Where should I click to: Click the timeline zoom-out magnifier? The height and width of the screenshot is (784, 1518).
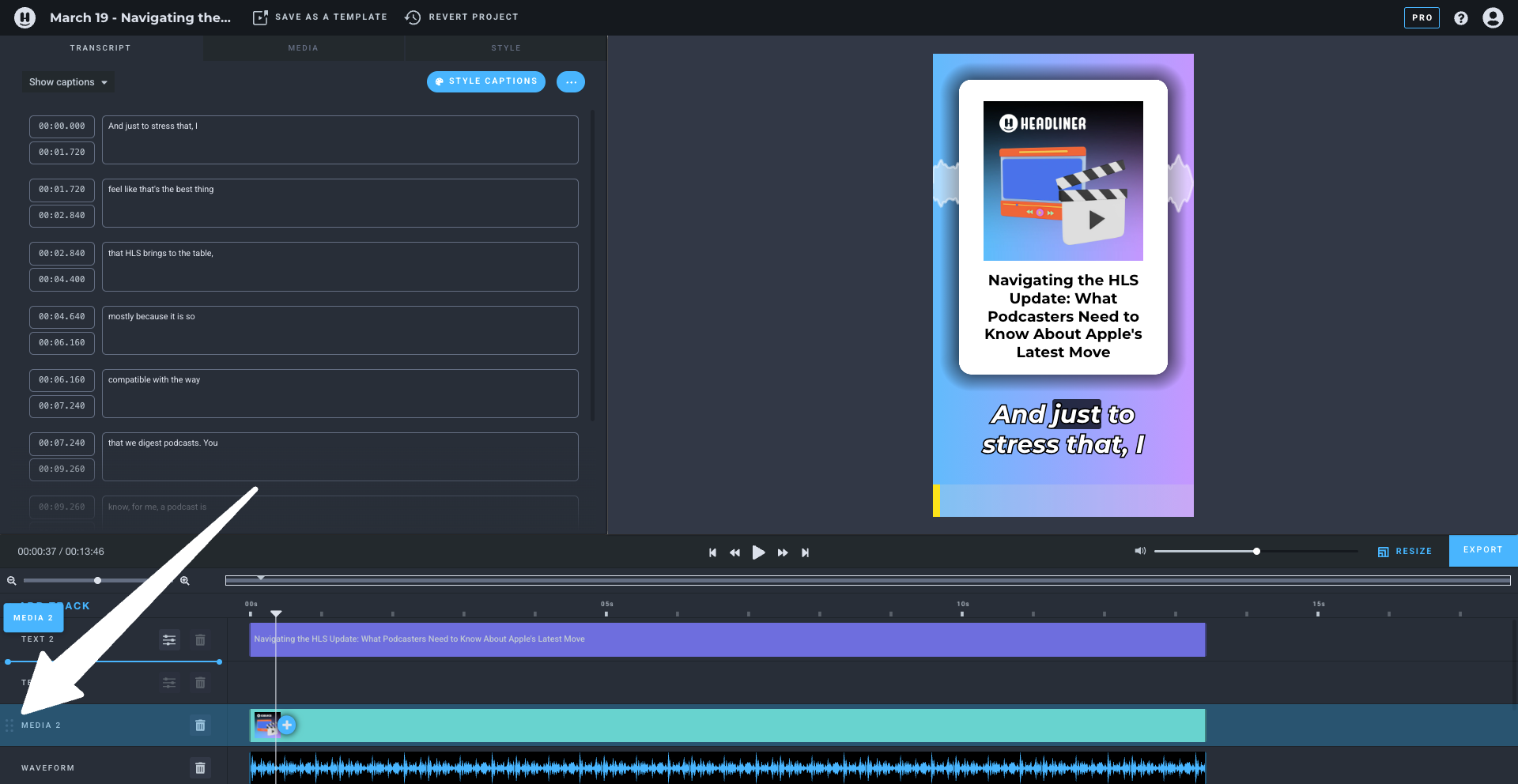tap(12, 581)
